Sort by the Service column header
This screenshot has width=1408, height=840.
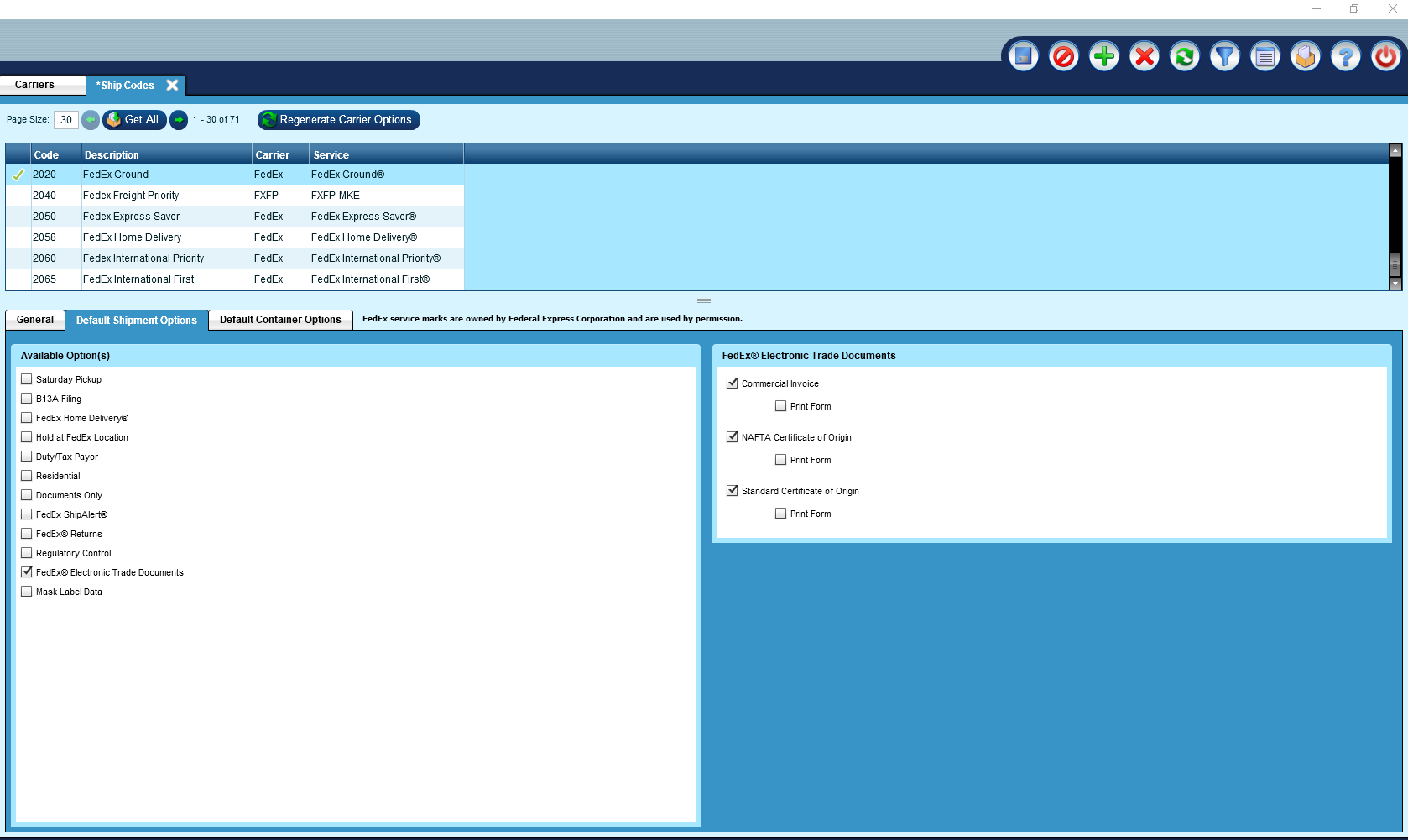(x=386, y=154)
